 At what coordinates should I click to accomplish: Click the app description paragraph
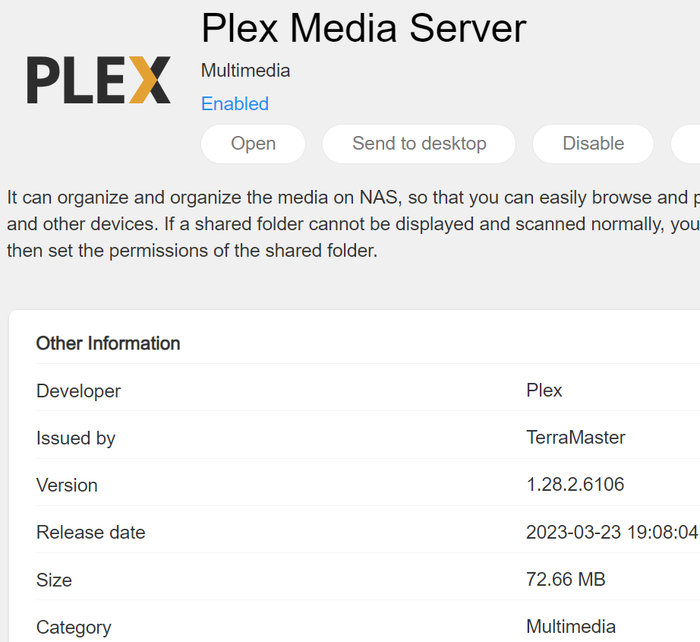(350, 224)
